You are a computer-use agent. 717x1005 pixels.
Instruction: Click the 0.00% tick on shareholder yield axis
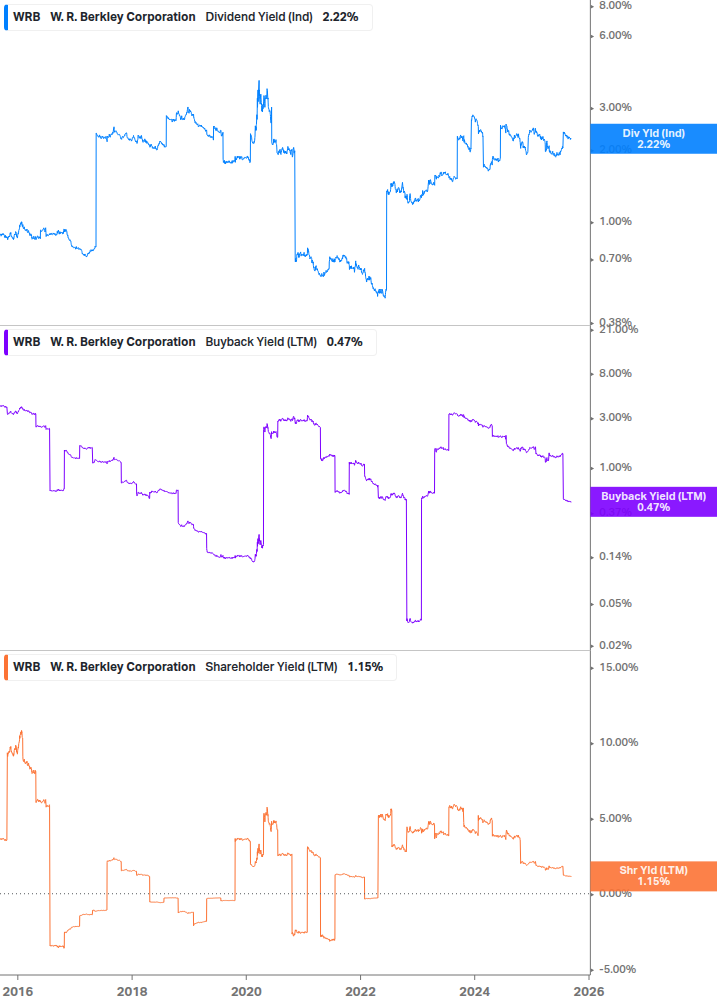coord(615,893)
